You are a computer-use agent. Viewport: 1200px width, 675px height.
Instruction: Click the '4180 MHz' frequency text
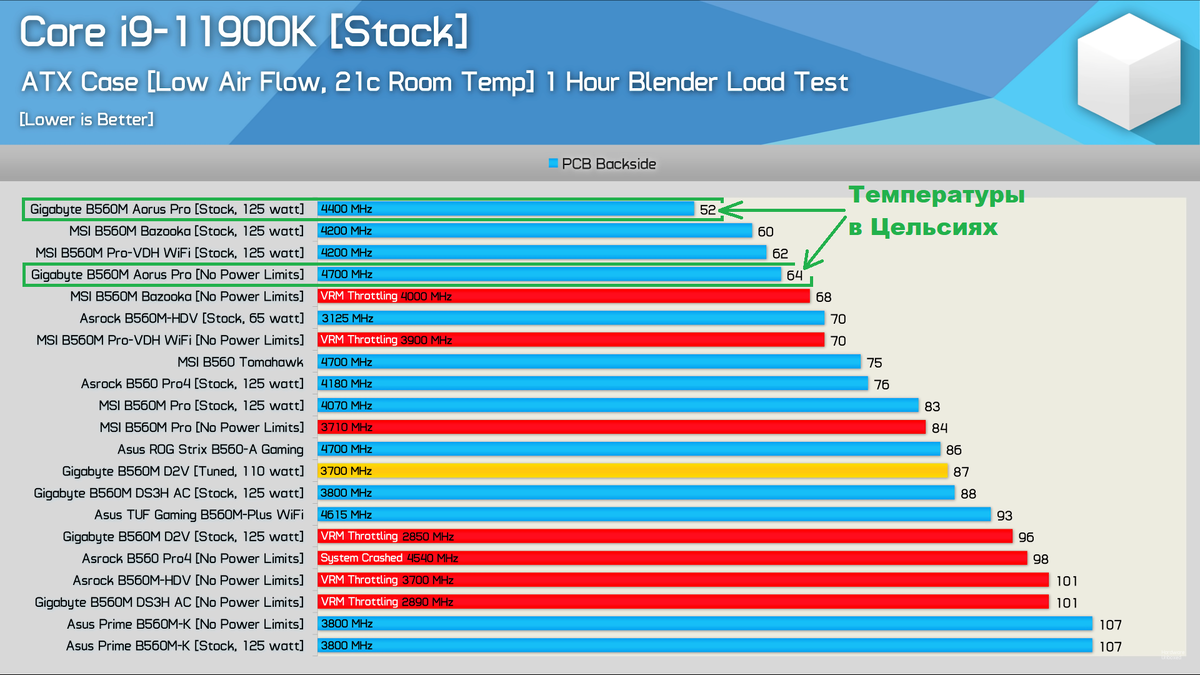[346, 384]
